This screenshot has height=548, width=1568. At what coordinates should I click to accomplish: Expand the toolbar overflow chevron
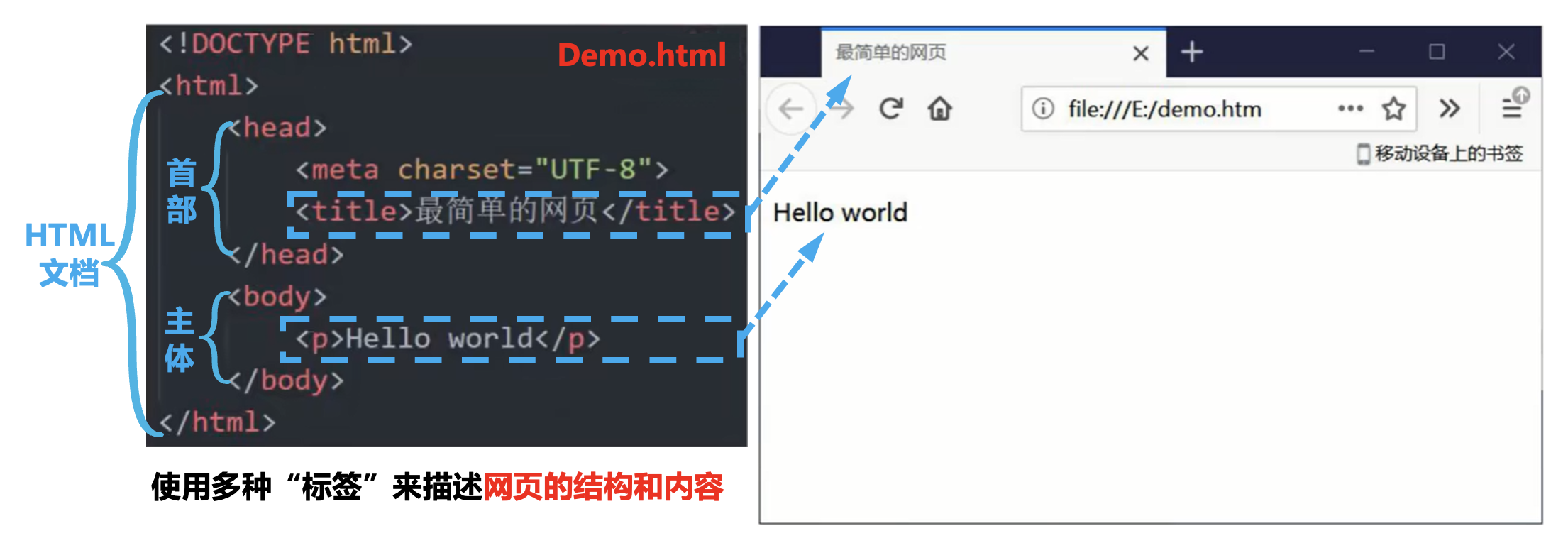pyautogui.click(x=1450, y=109)
